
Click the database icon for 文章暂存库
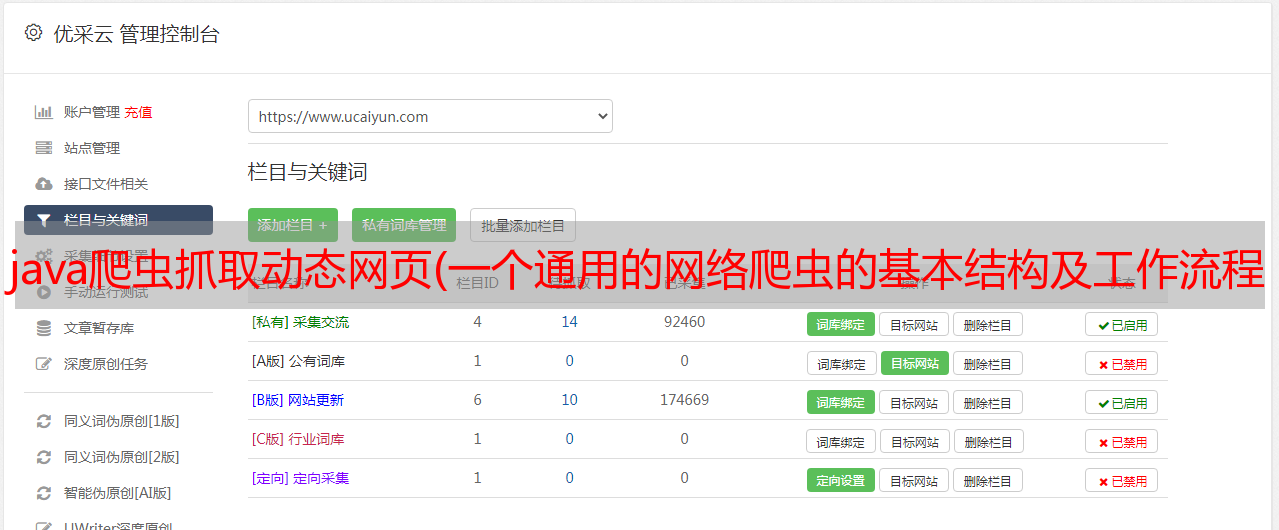44,328
